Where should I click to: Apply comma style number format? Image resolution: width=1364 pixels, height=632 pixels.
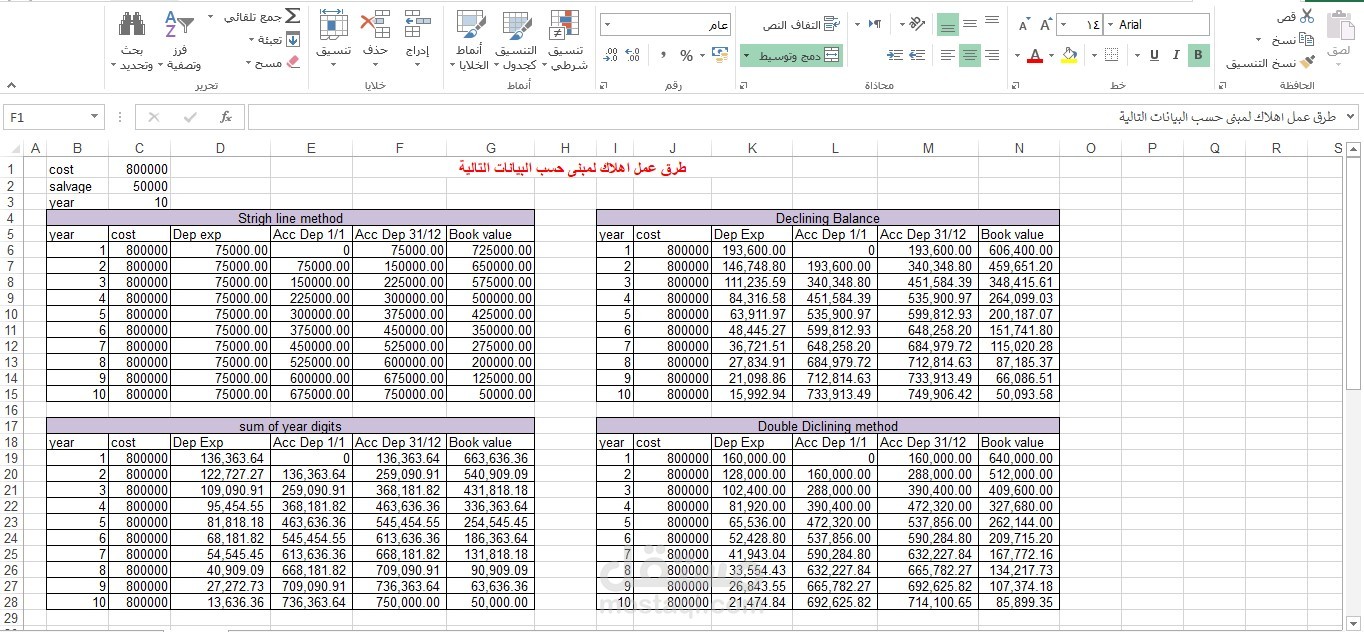[663, 55]
